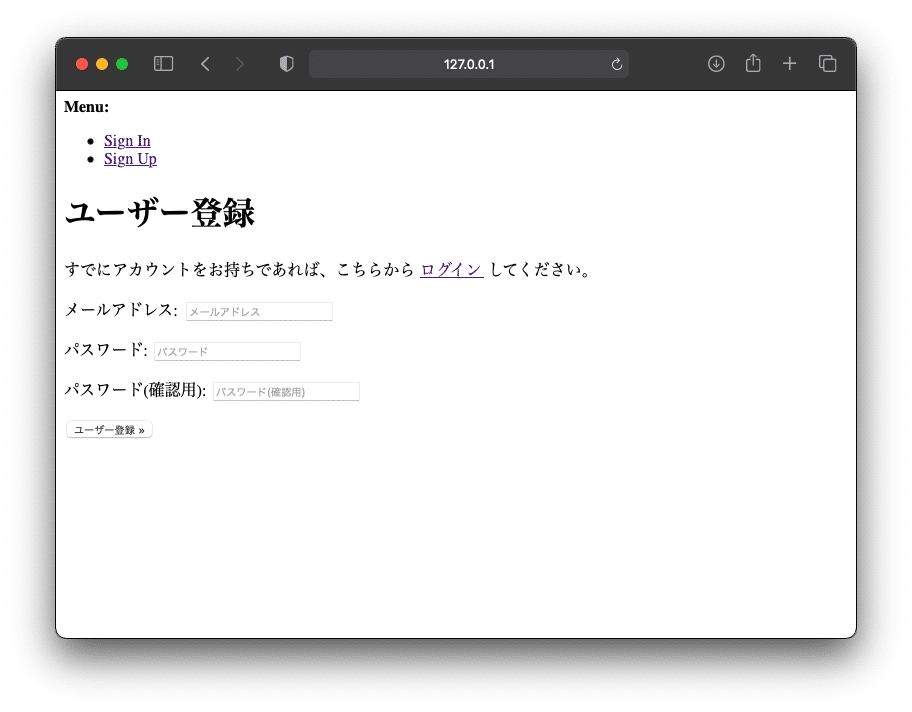Viewport: 912px width, 712px height.
Task: Minimize the window with yellow button
Action: (x=102, y=64)
